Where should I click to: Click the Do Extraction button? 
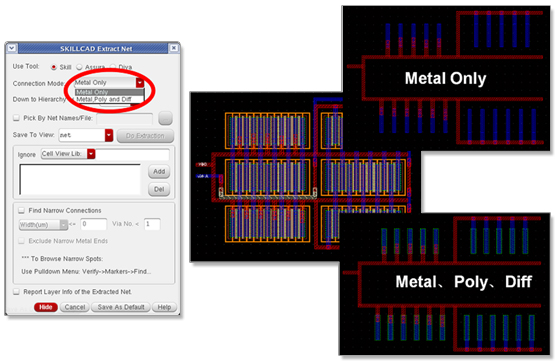tap(145, 136)
